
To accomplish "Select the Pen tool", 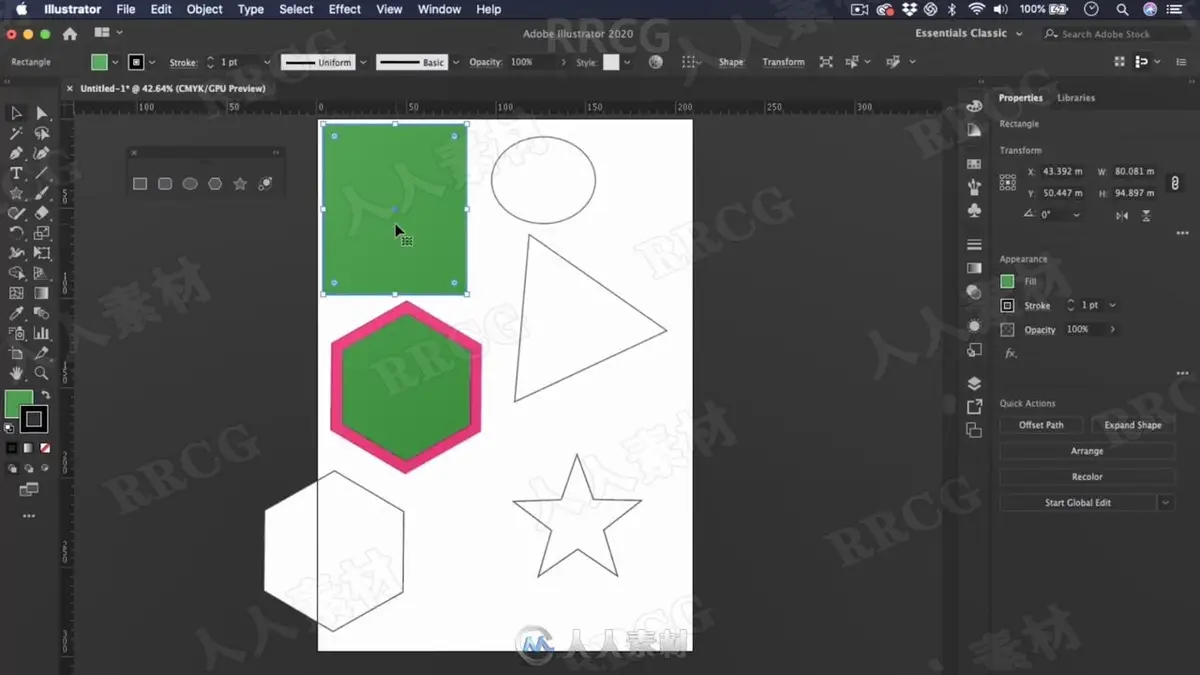I will coord(16,153).
